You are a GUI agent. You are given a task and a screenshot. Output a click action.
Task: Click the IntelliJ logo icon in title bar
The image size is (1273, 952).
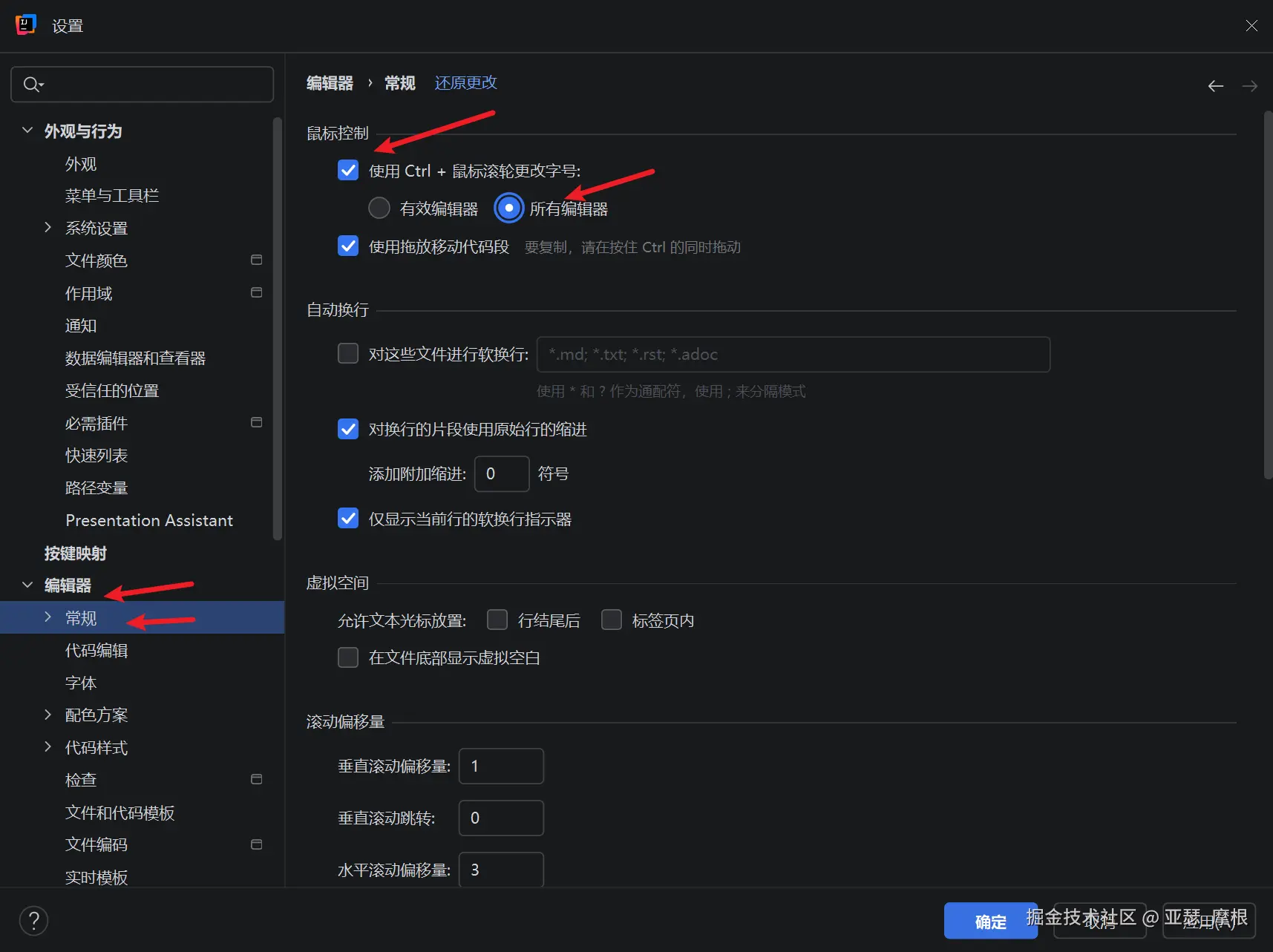tap(26, 24)
